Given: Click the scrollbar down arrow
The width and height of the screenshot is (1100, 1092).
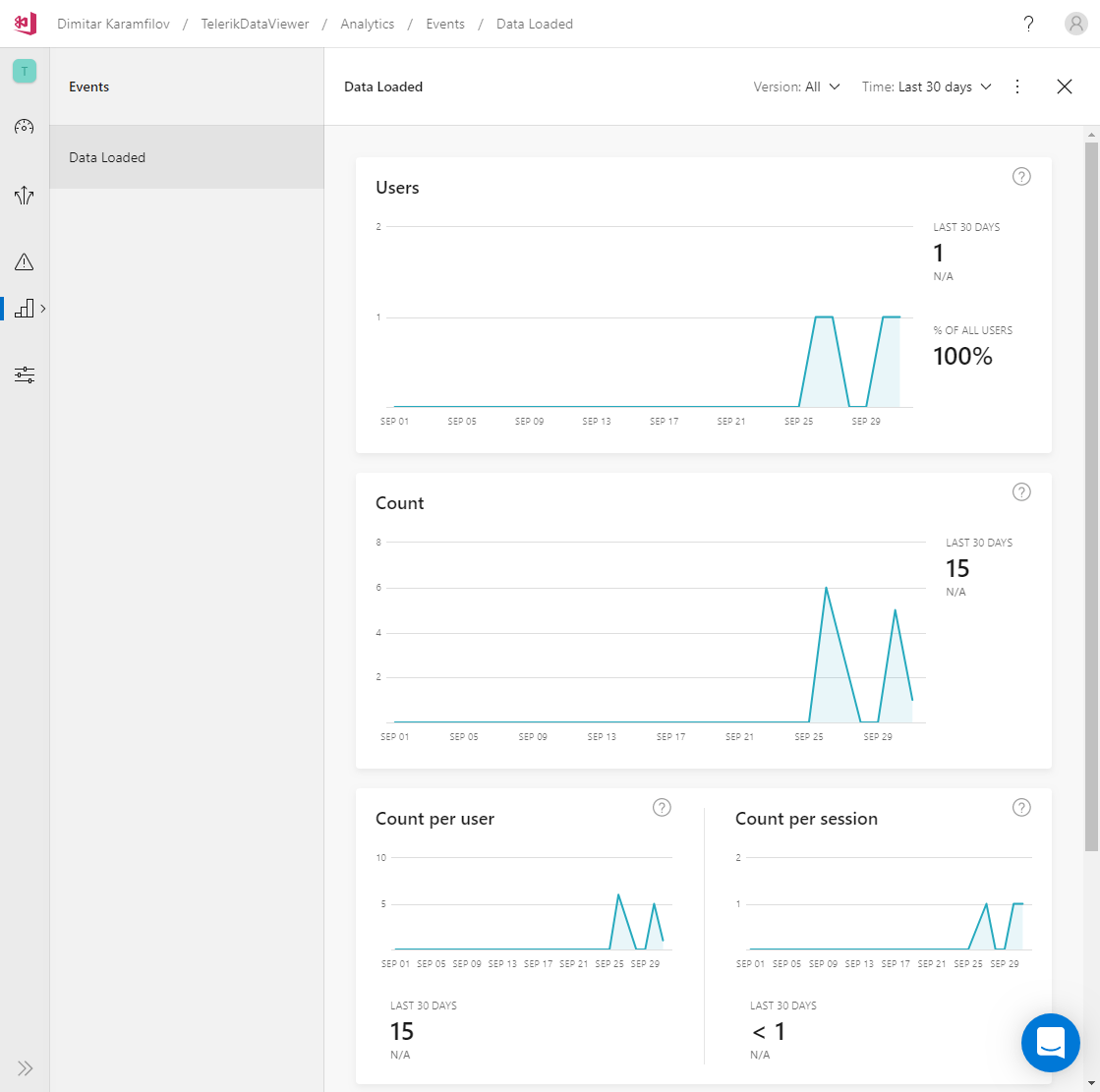Looking at the screenshot, I should click(1091, 1083).
